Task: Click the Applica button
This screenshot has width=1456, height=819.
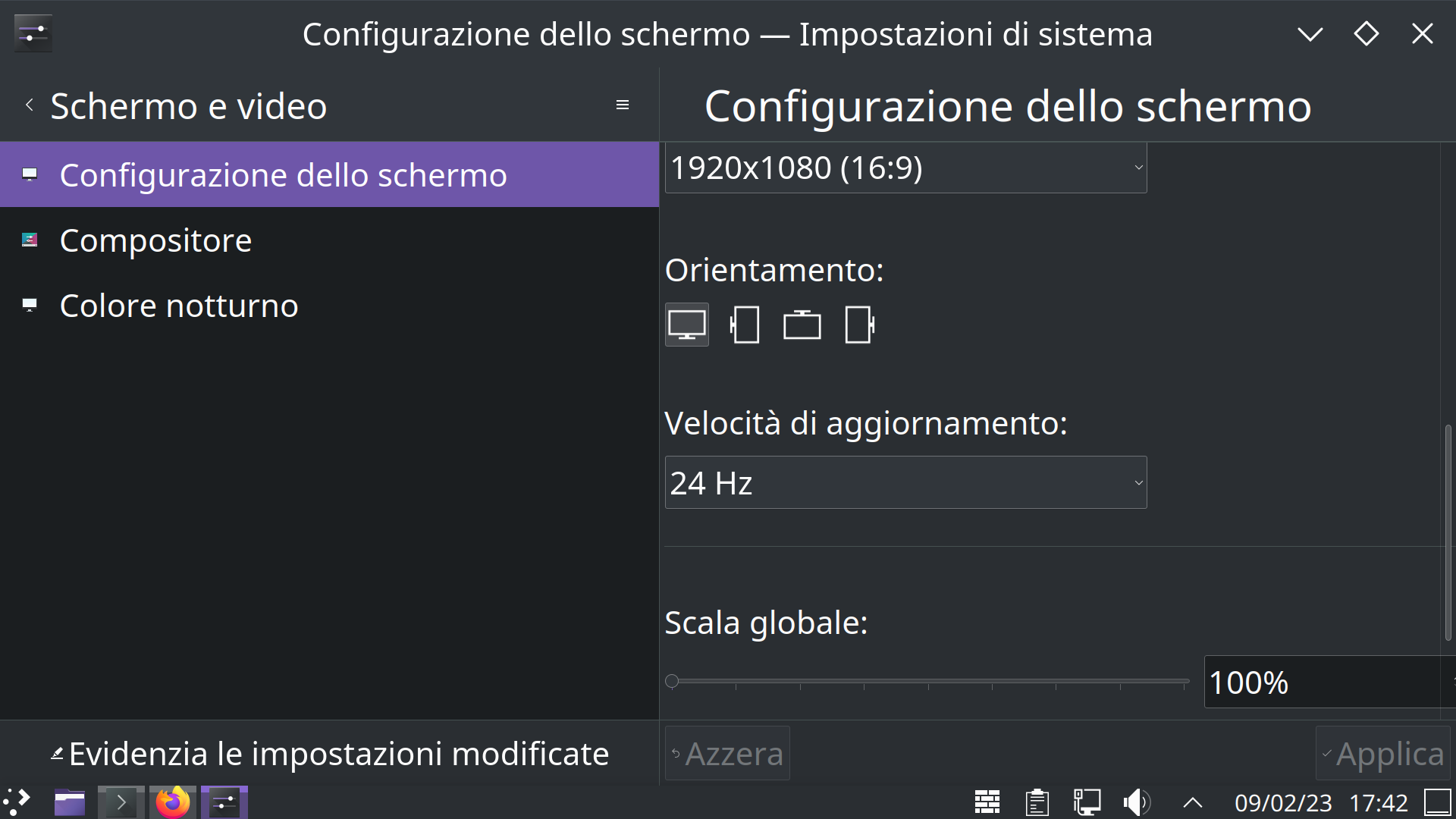Action: point(1382,753)
